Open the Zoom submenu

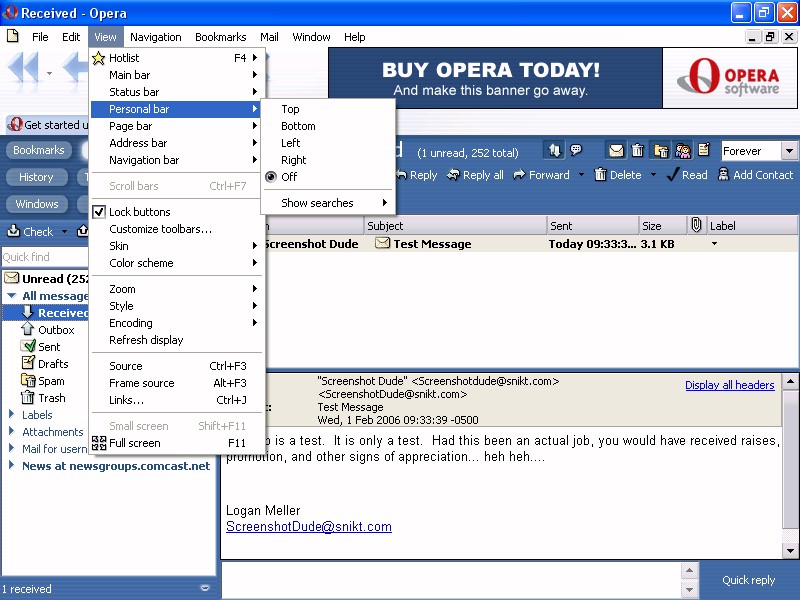tap(176, 289)
